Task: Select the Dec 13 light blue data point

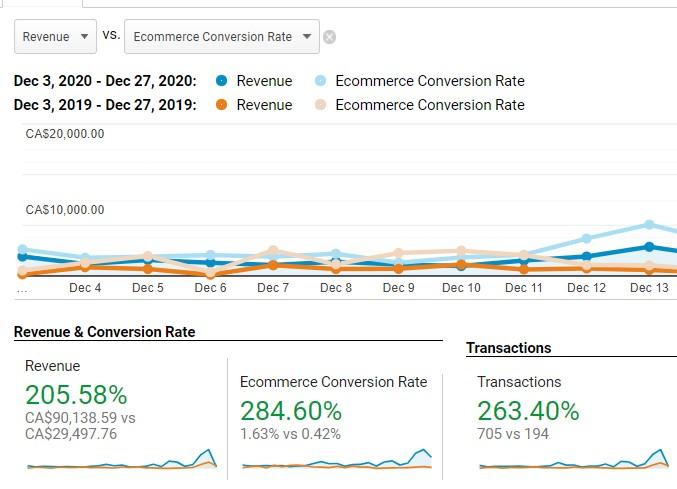Action: (x=649, y=225)
